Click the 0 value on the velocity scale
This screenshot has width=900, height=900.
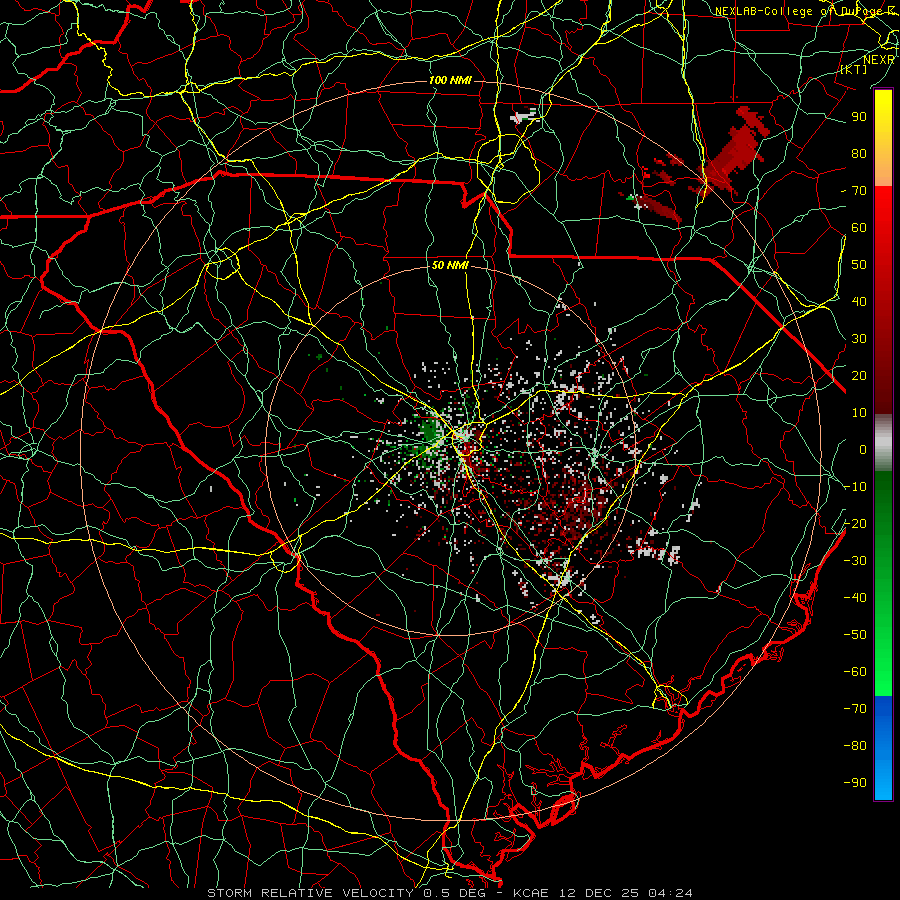pos(863,449)
